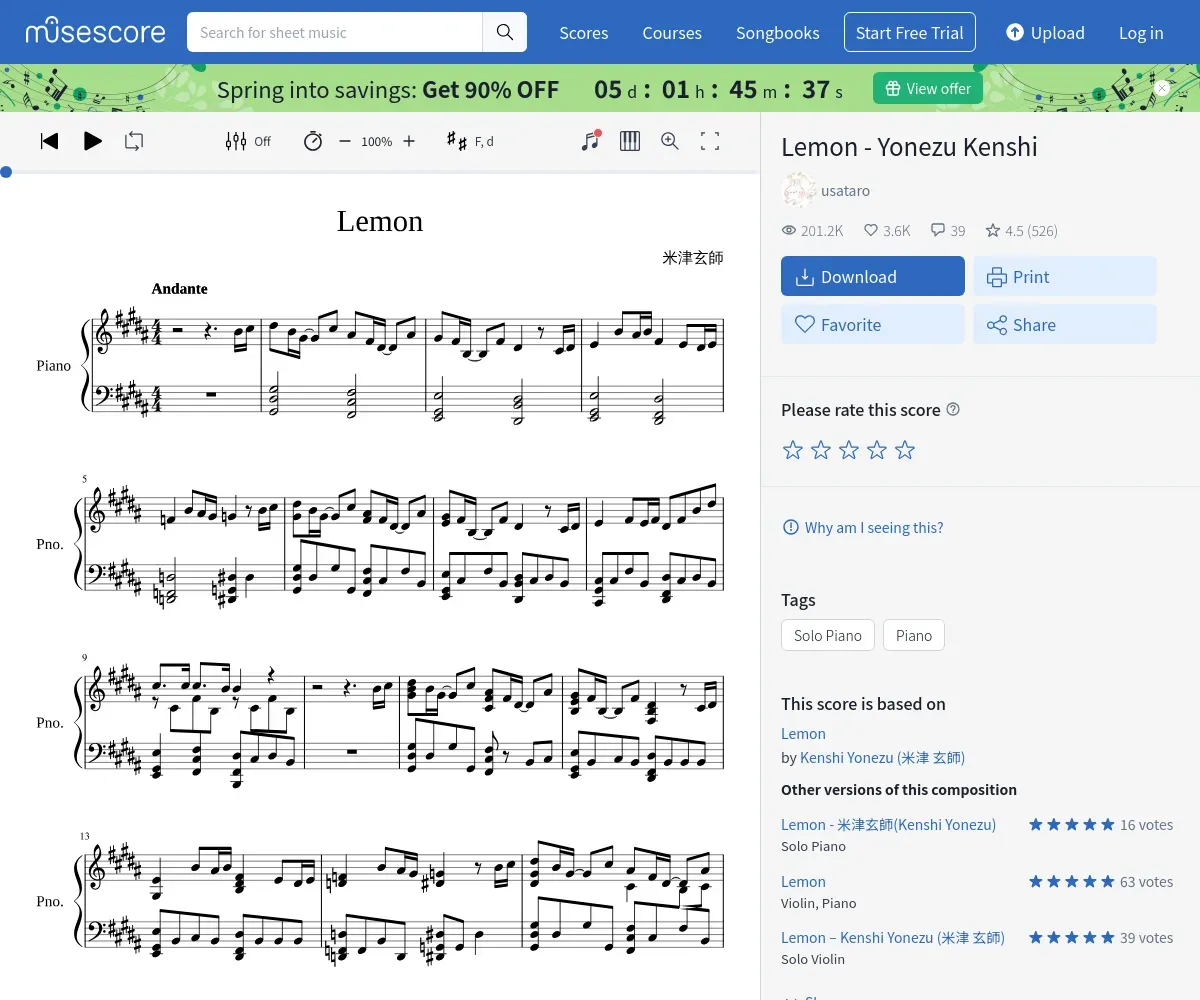Click the 39 votes rating text
The image size is (1200, 1000).
(1146, 937)
